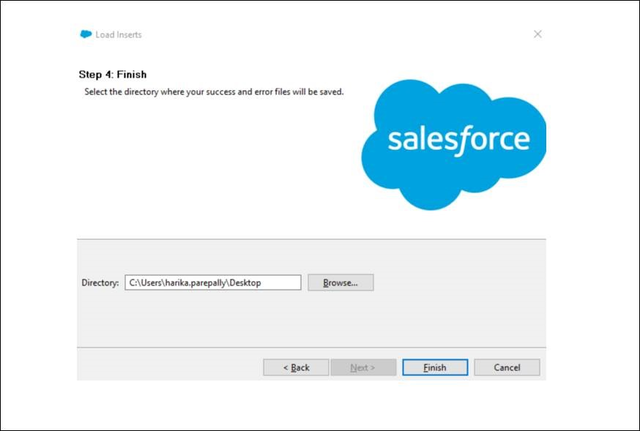Focus the Directory path input field
The width and height of the screenshot is (640, 431).
click(212, 283)
